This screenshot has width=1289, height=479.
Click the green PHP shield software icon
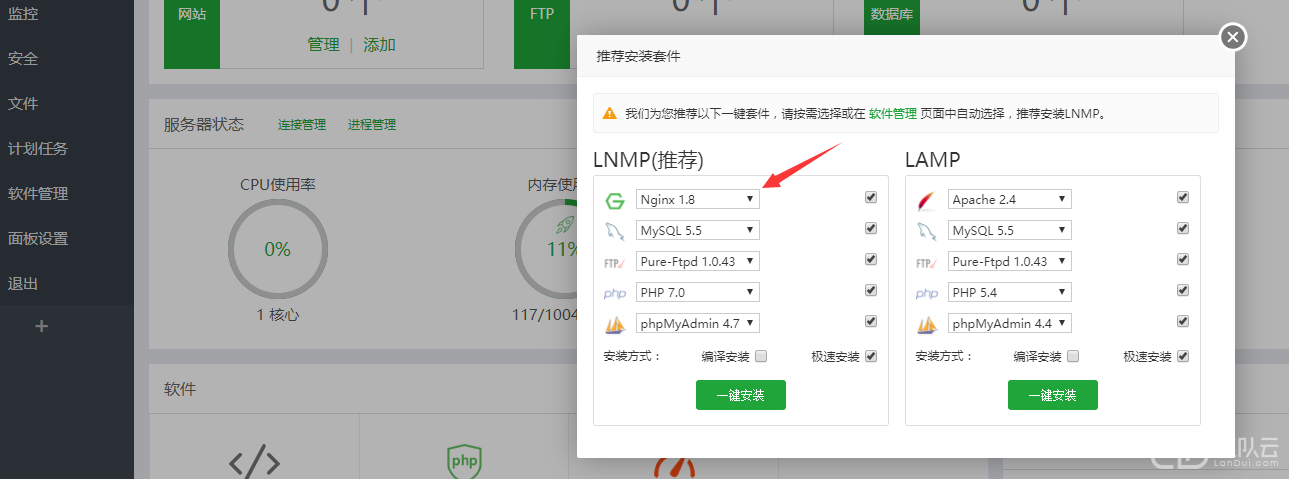pyautogui.click(x=464, y=461)
